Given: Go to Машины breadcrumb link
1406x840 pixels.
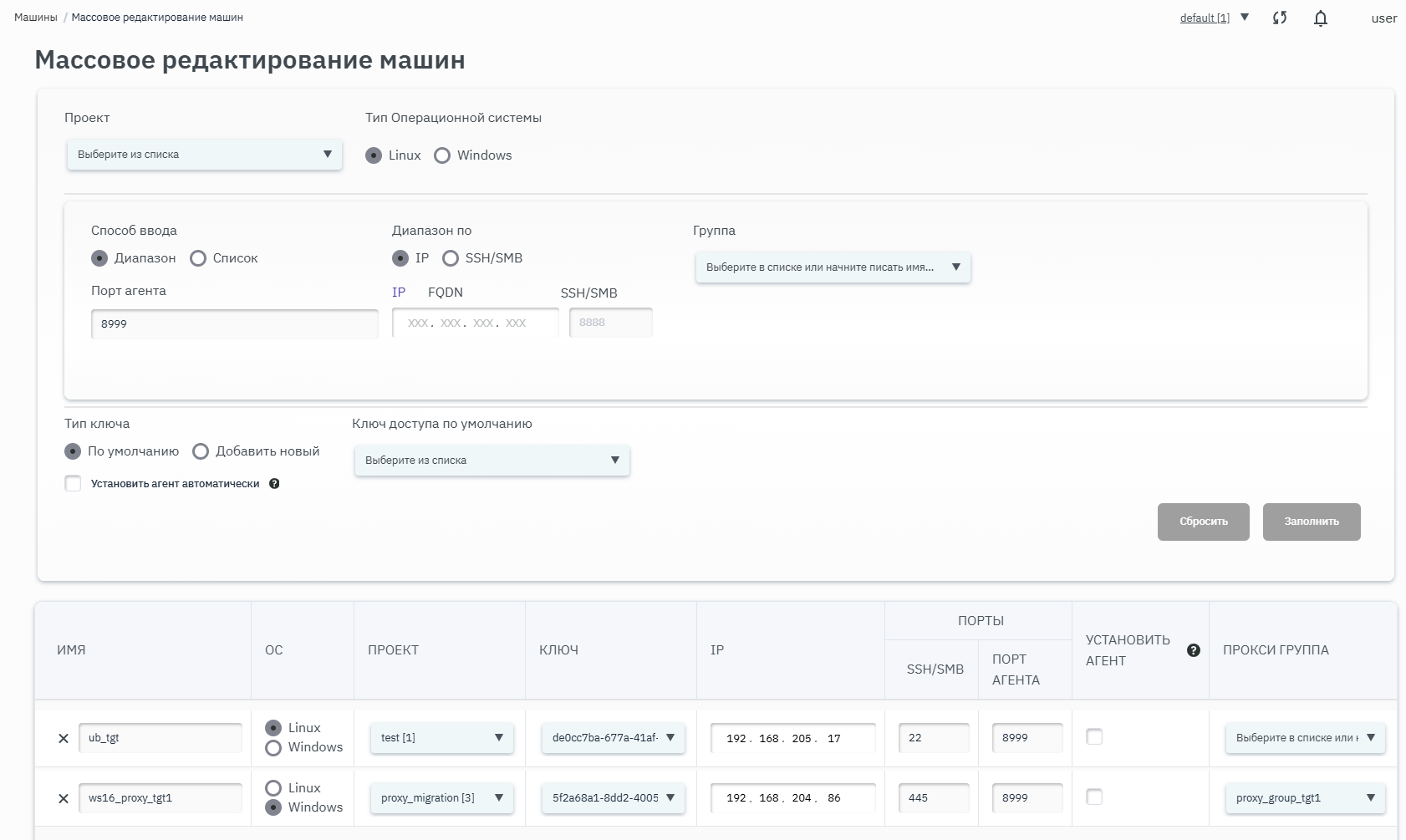Looking at the screenshot, I should (36, 18).
